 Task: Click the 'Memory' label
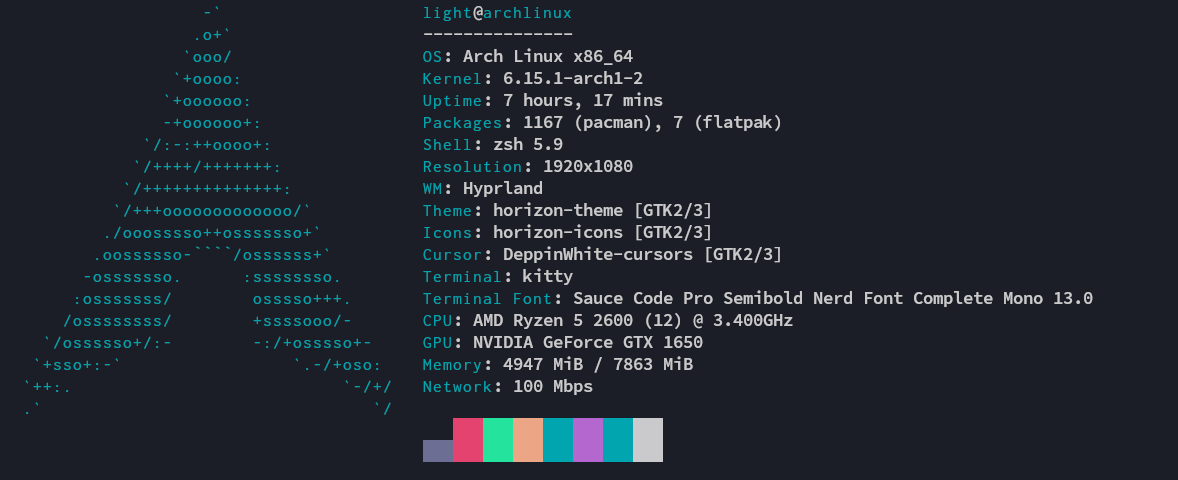(x=453, y=364)
